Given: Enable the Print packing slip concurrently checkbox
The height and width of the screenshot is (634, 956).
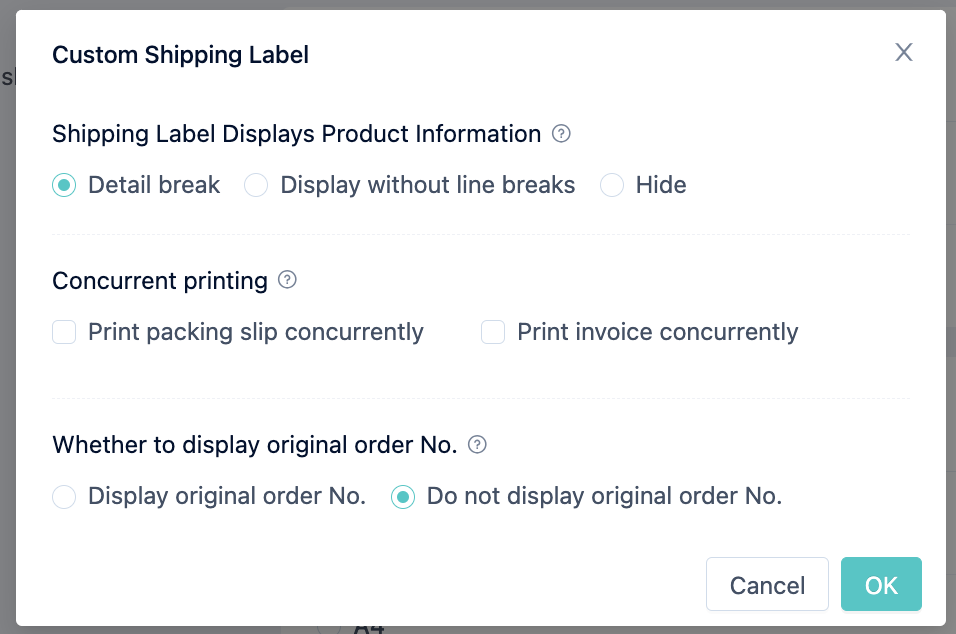Looking at the screenshot, I should (x=64, y=332).
